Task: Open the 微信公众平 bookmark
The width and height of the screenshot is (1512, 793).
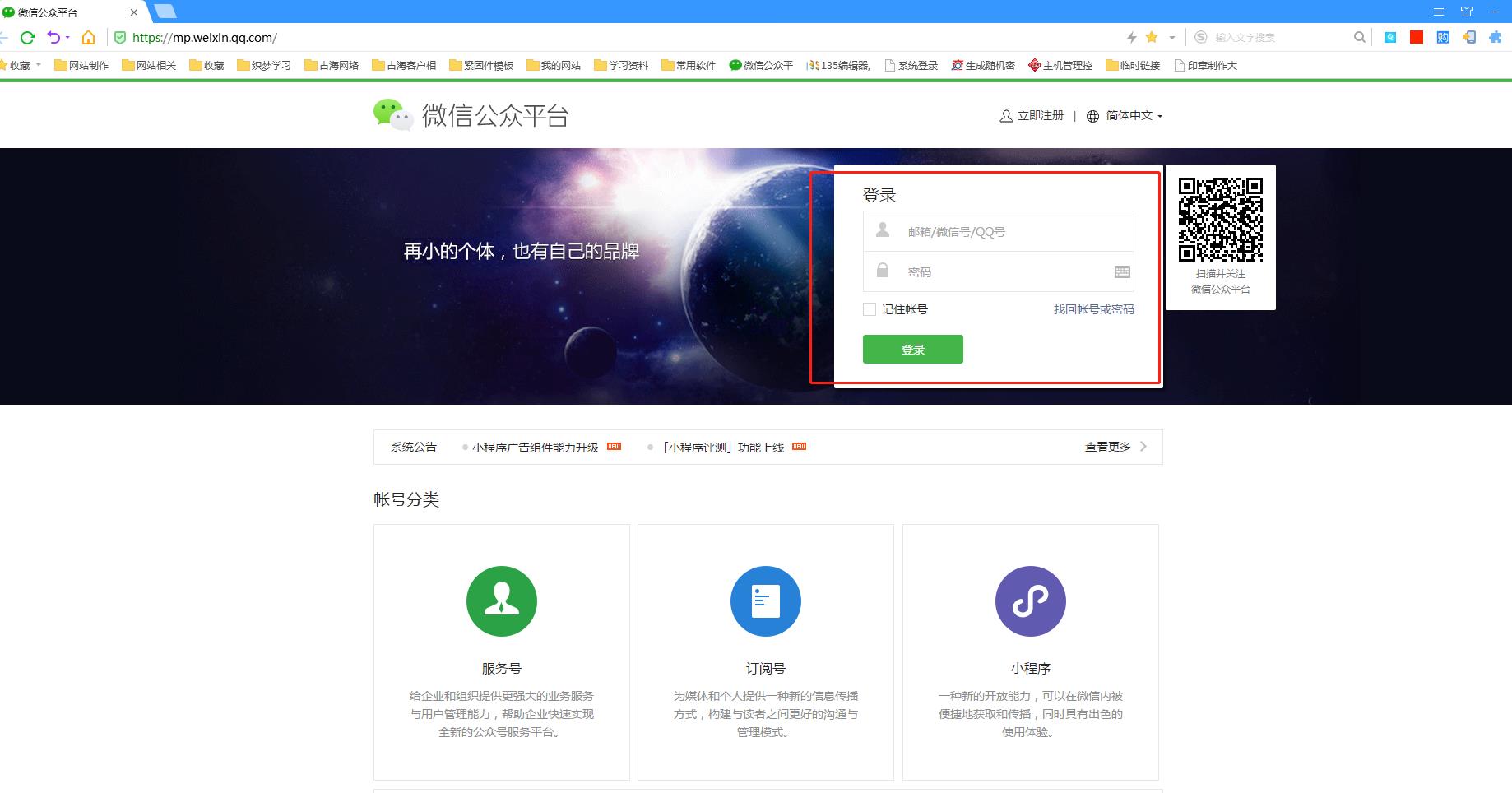Action: [x=761, y=65]
